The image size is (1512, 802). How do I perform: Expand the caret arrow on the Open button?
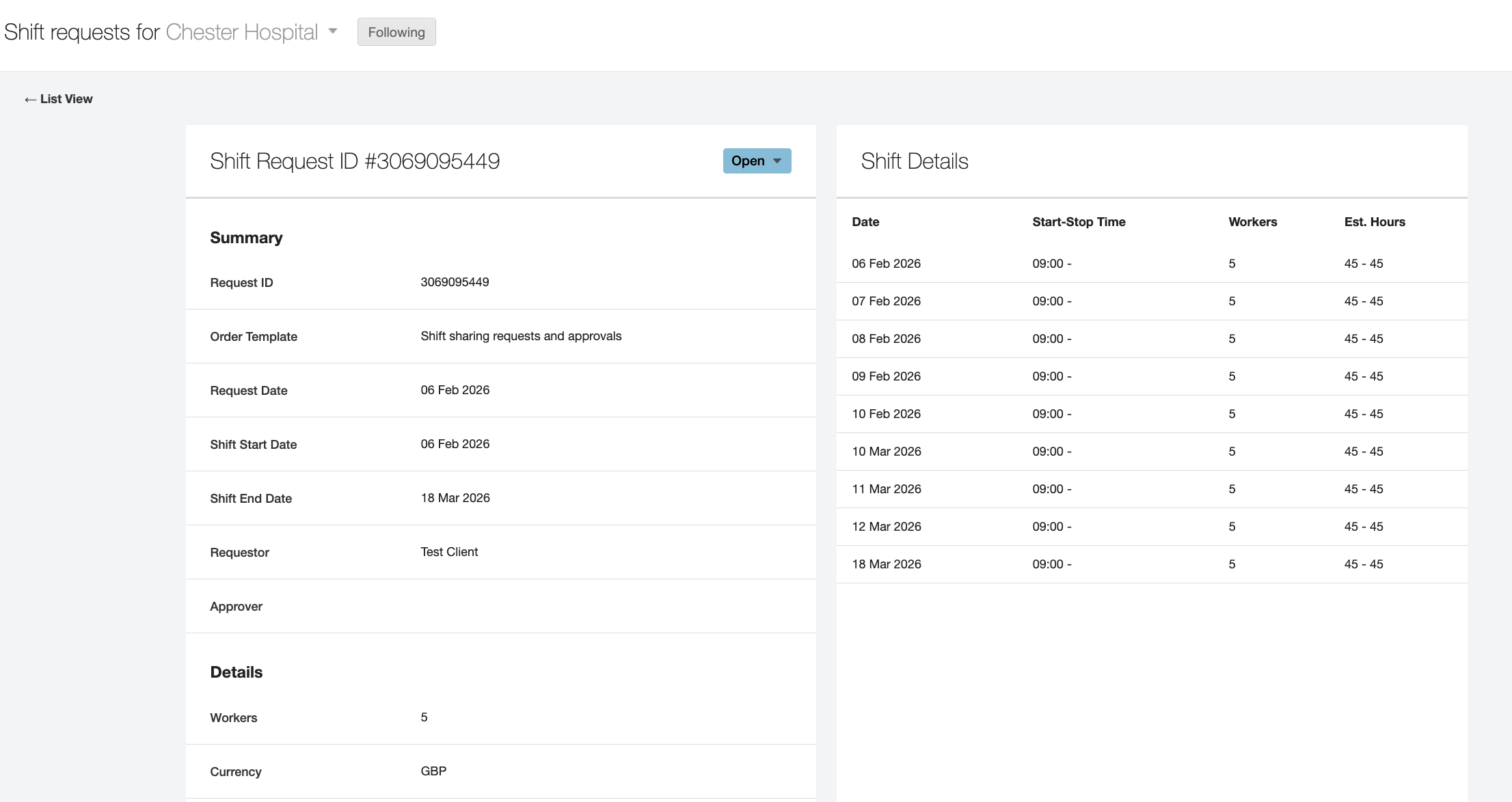coord(777,161)
